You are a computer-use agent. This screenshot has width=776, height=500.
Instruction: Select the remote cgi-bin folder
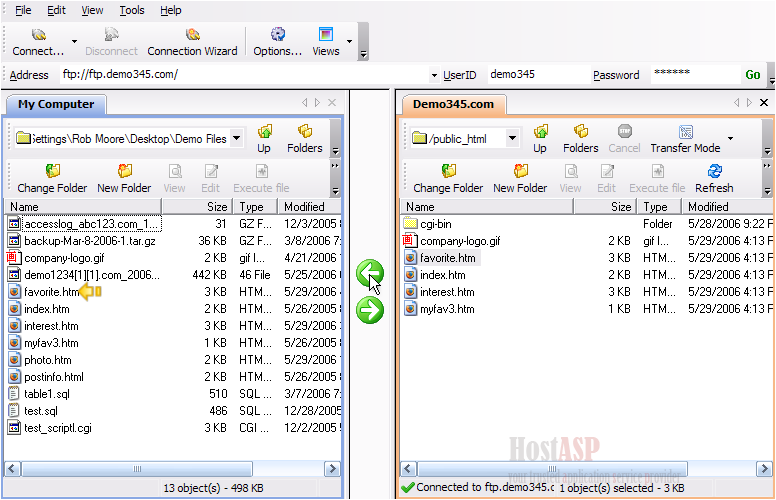coord(436,224)
